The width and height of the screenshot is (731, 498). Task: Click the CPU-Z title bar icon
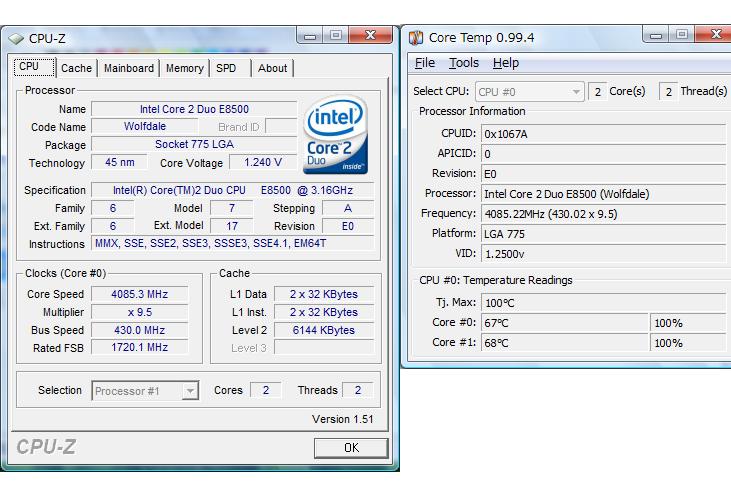[16, 39]
